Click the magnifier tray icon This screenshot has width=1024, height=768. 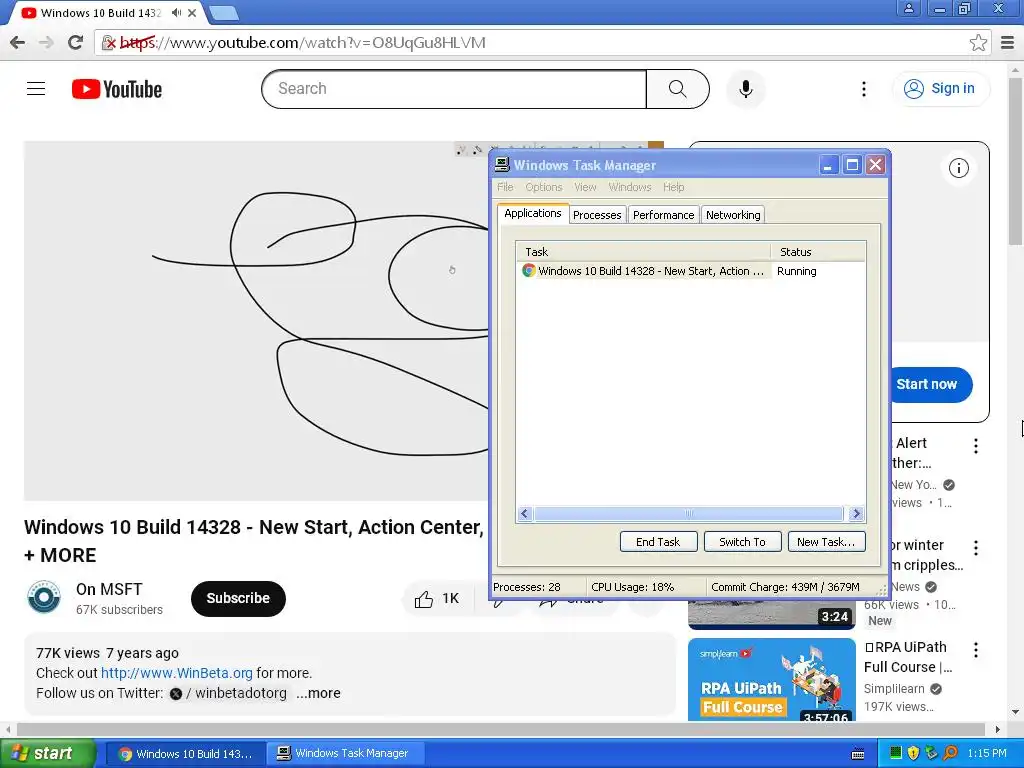(951, 754)
